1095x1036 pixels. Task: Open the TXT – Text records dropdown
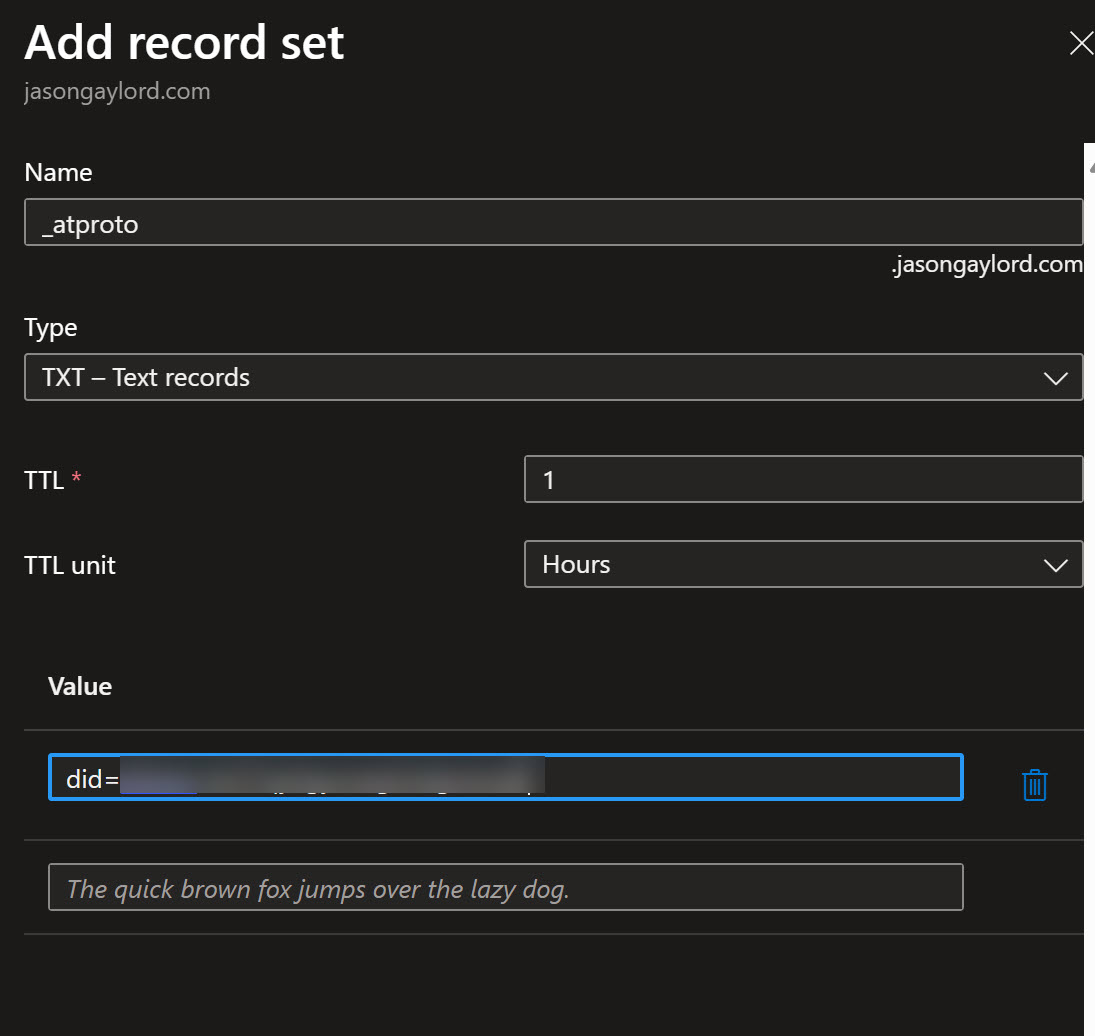(x=552, y=377)
